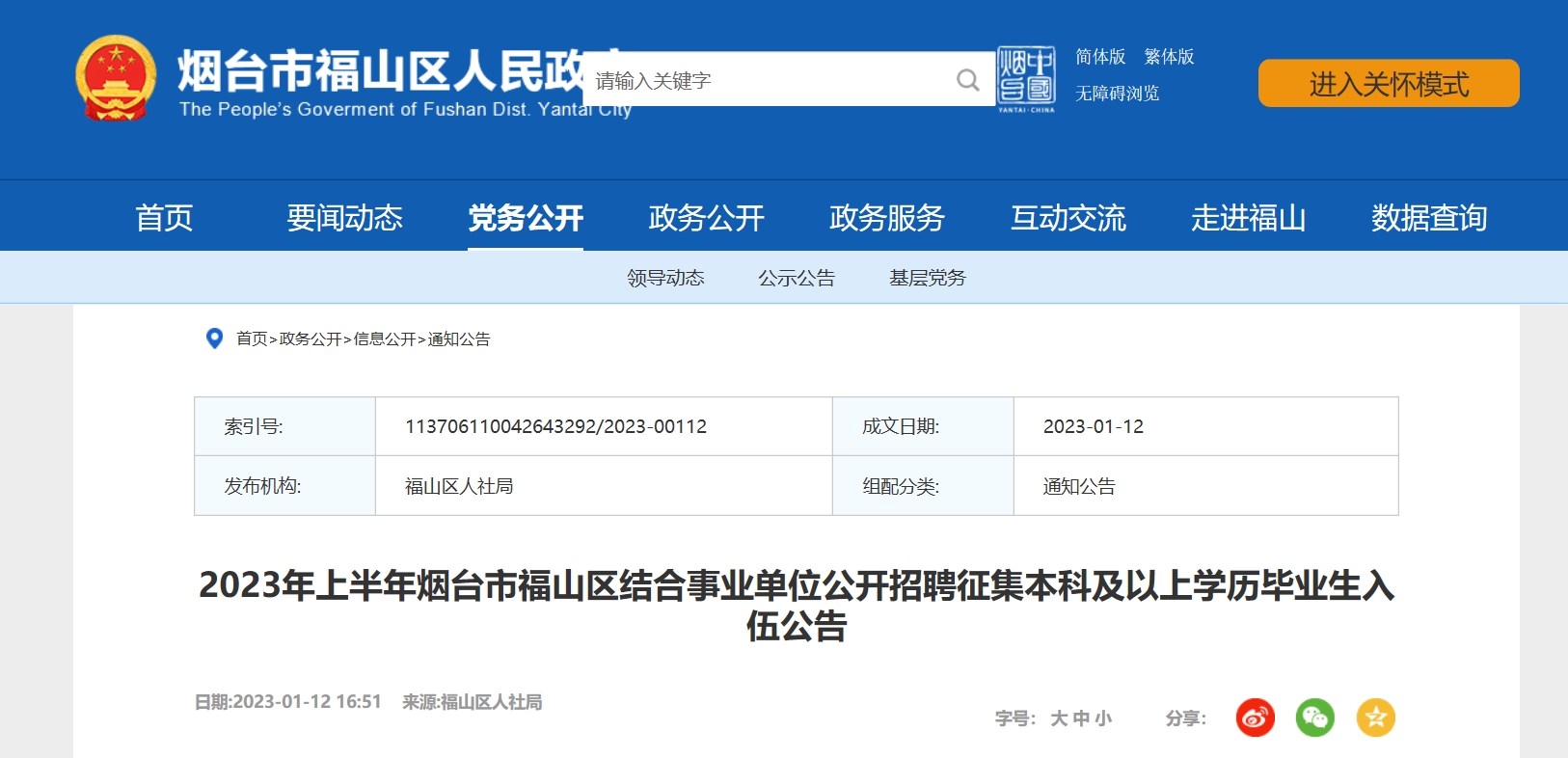This screenshot has width=1568, height=758.
Task: Click 信息公开 in the breadcrumb trail
Action: pos(385,338)
